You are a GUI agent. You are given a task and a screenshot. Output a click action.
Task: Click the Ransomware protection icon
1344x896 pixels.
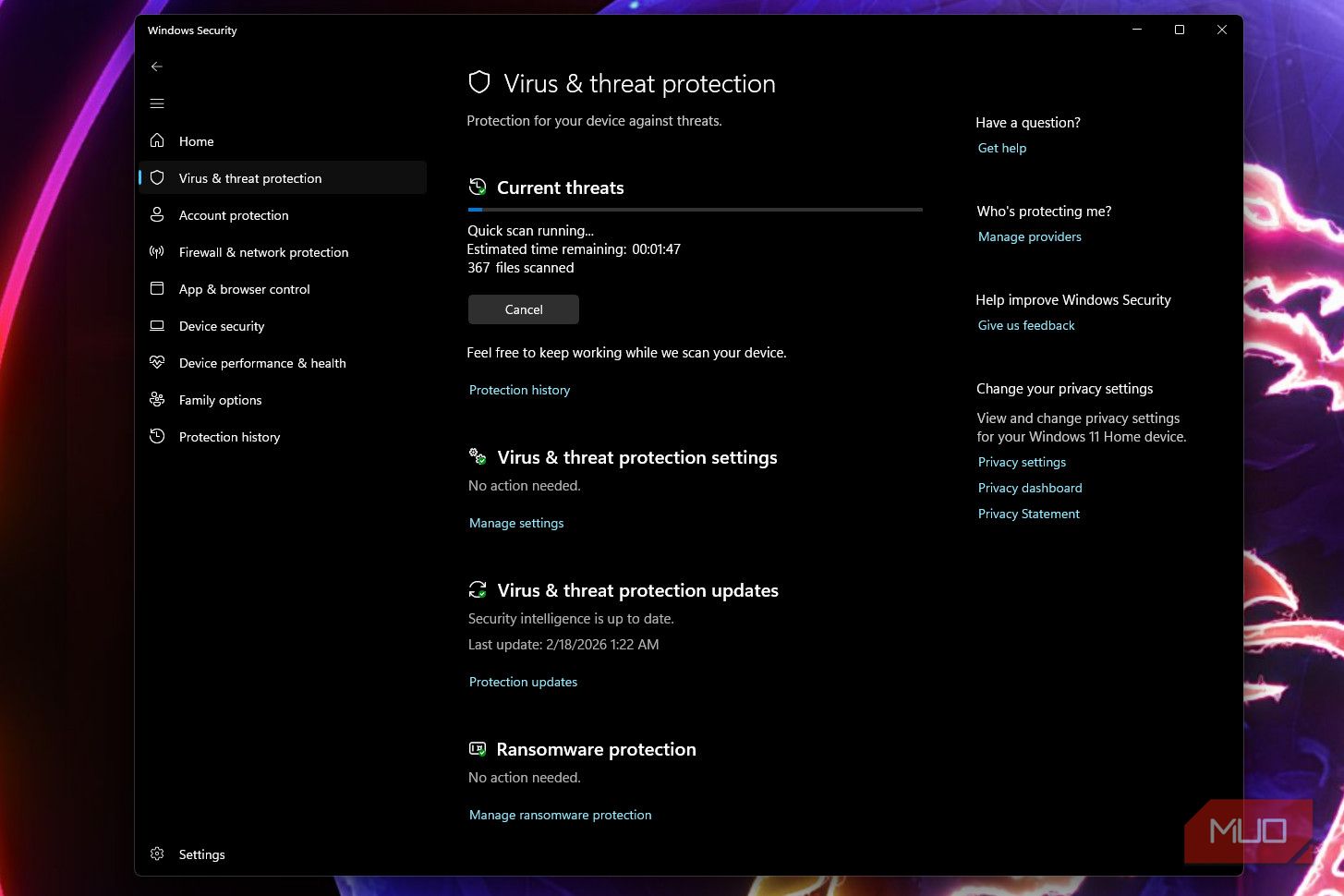(x=478, y=748)
